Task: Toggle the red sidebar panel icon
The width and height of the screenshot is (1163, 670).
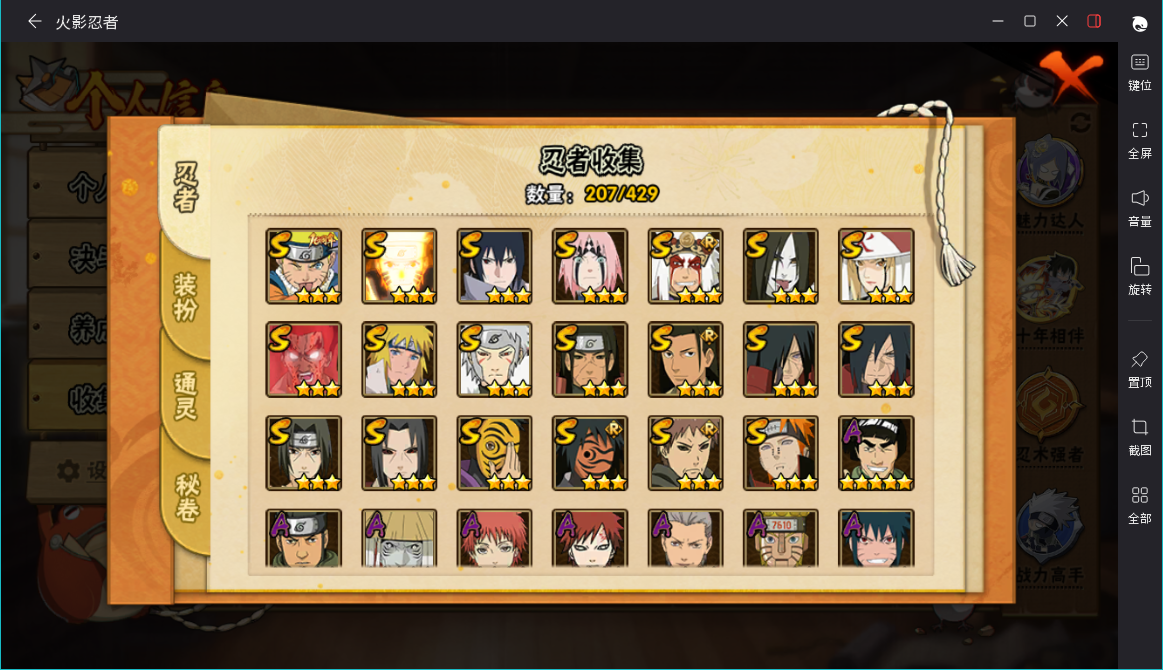Action: 1094,21
